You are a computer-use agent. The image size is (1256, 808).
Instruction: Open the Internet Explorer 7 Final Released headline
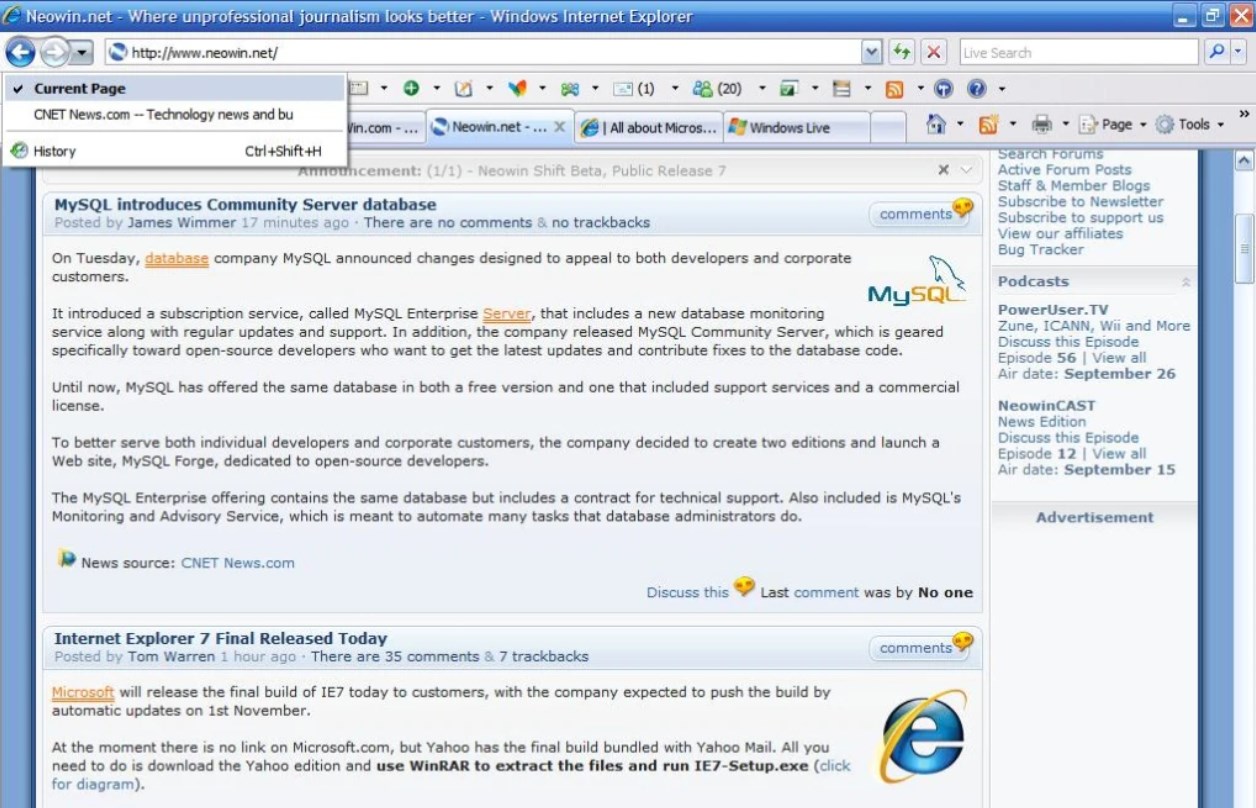[x=220, y=639]
